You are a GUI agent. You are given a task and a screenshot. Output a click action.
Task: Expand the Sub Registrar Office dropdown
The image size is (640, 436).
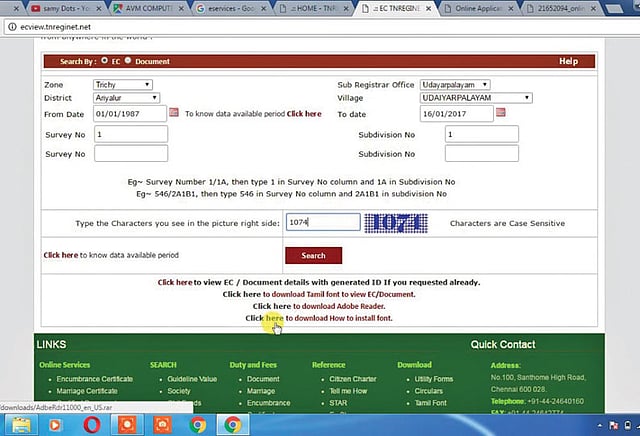454,85
